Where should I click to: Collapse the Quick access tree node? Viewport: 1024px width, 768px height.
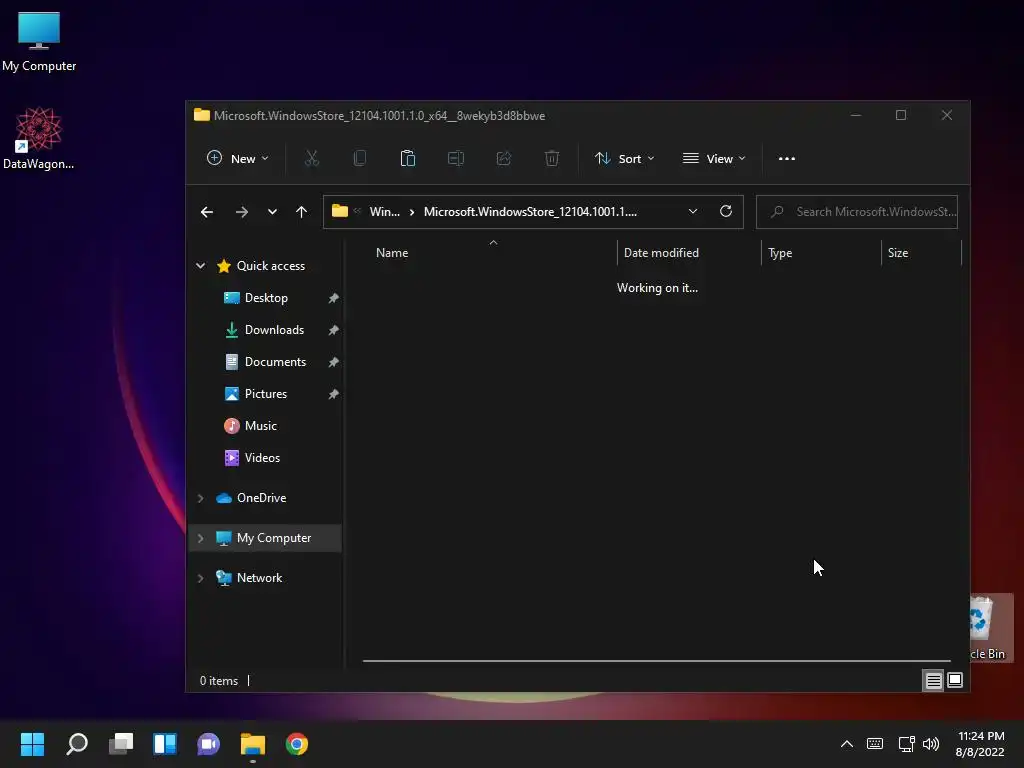200,266
